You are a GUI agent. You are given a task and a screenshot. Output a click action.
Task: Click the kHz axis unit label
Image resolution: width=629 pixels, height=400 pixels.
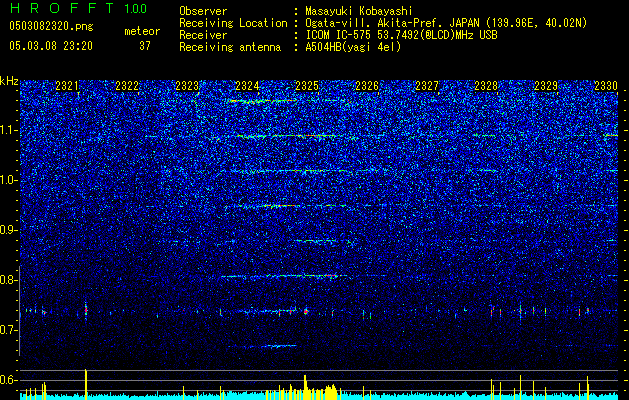pyautogui.click(x=9, y=81)
